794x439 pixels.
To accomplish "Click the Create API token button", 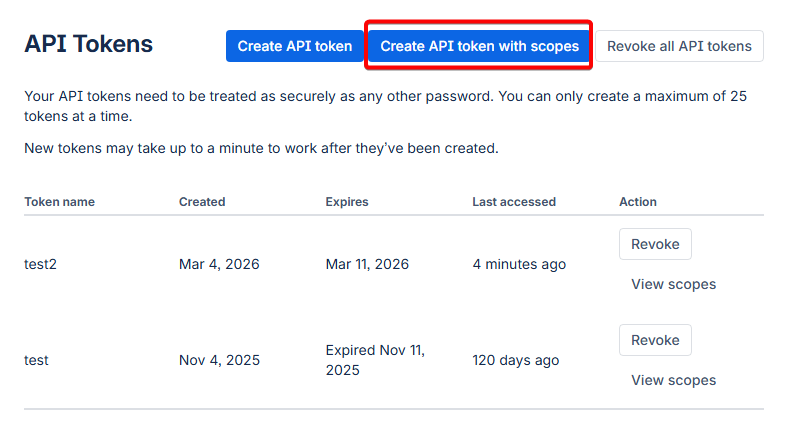I will pyautogui.click(x=295, y=46).
